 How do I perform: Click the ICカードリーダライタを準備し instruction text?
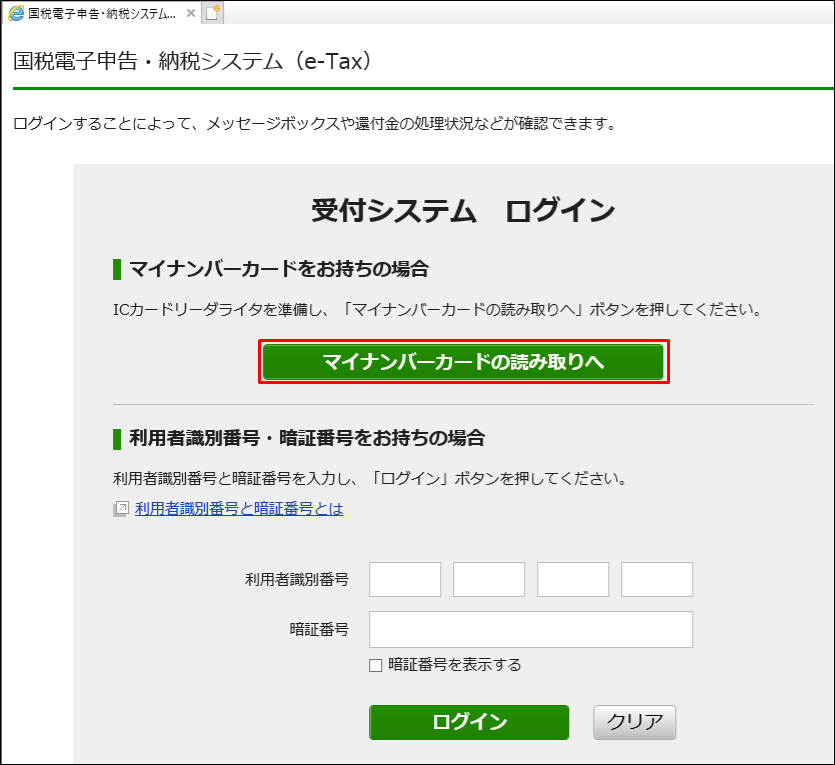[x=438, y=309]
